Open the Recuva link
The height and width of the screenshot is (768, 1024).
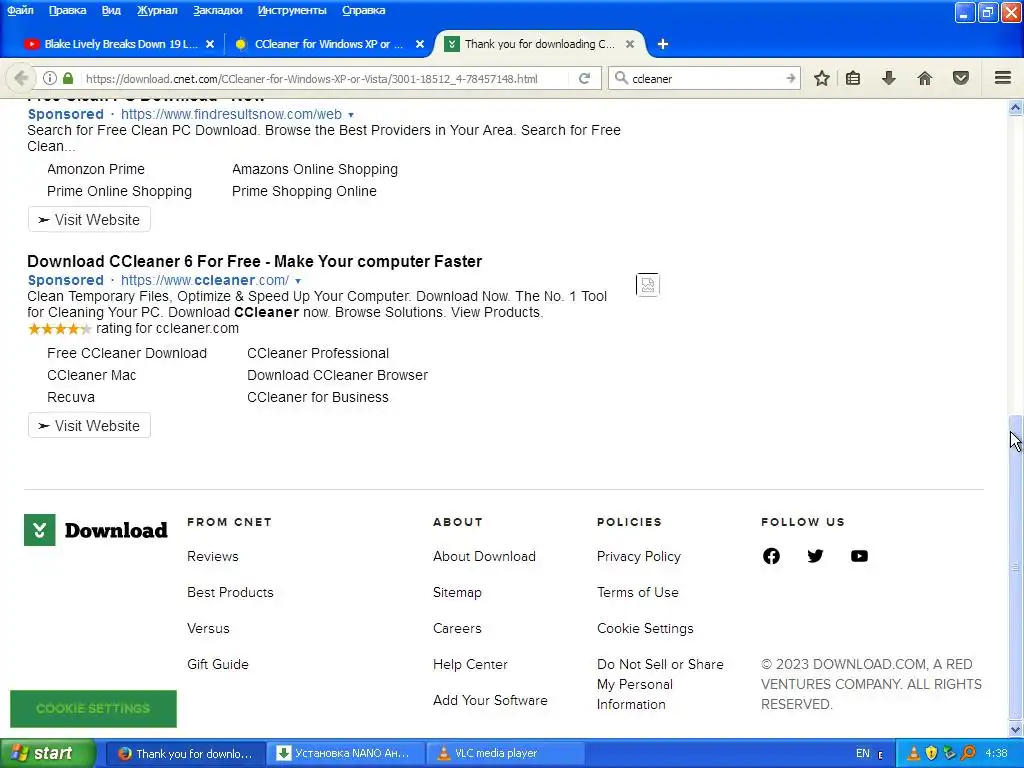[71, 397]
